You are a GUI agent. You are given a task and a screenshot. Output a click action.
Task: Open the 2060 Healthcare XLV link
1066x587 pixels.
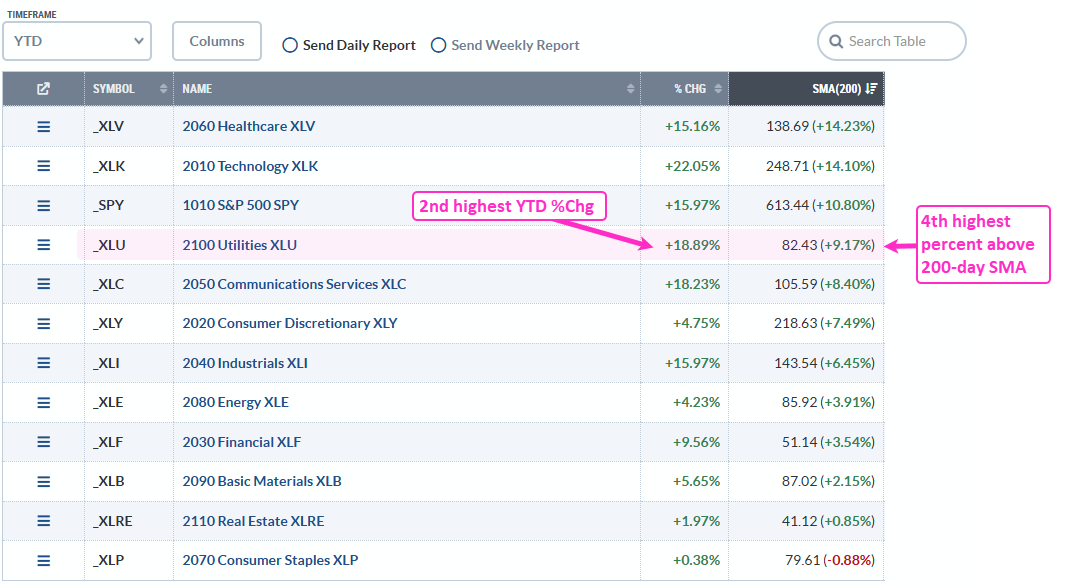[x=248, y=127]
